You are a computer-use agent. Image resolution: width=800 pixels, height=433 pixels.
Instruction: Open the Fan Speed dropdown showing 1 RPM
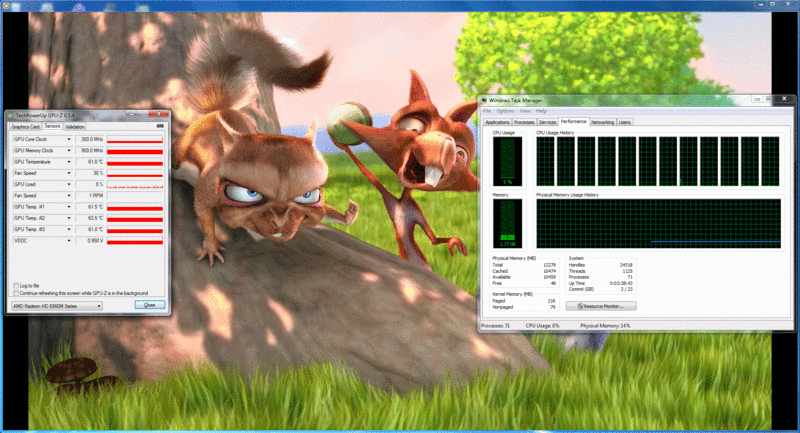pos(69,195)
